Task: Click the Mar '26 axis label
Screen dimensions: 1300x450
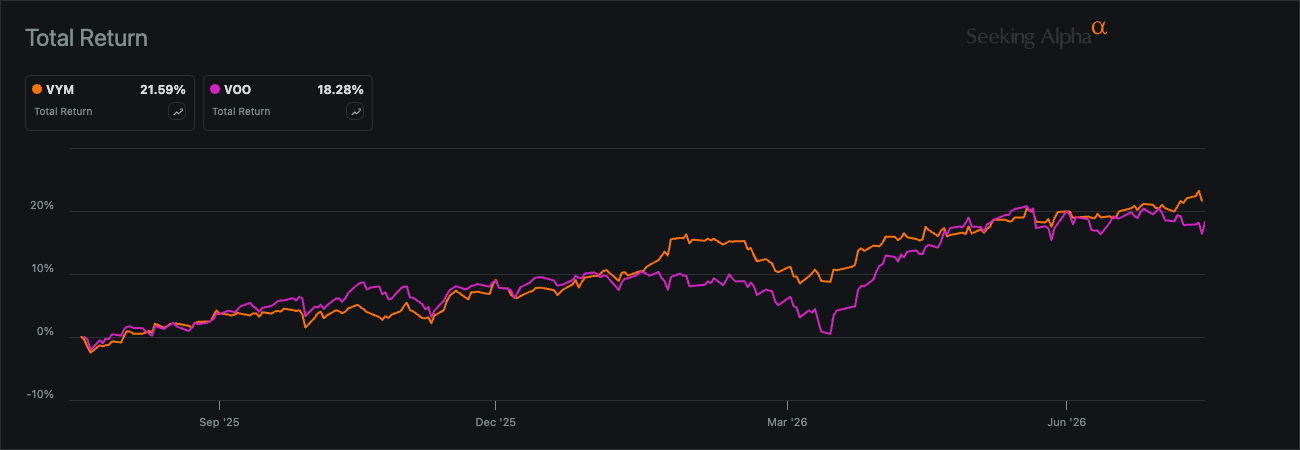Action: click(787, 423)
